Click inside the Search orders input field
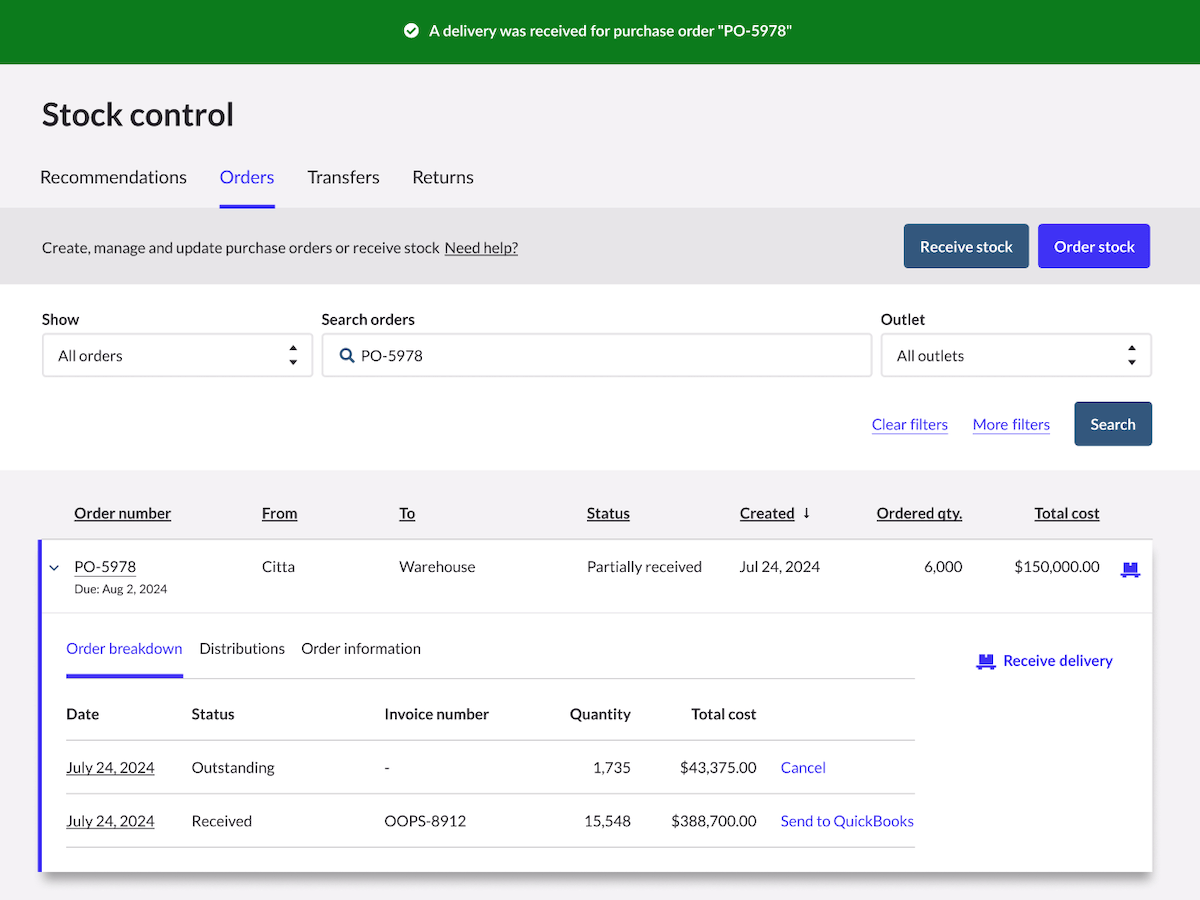Image resolution: width=1200 pixels, height=900 pixels. tap(597, 355)
